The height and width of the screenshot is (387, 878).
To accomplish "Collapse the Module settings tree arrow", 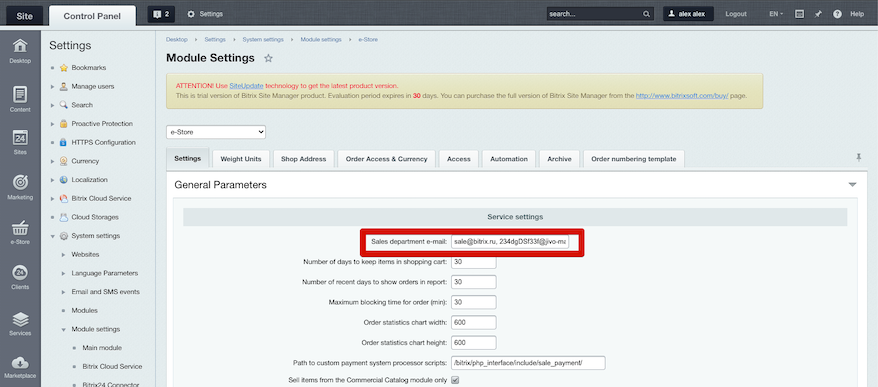I will click(x=63, y=329).
